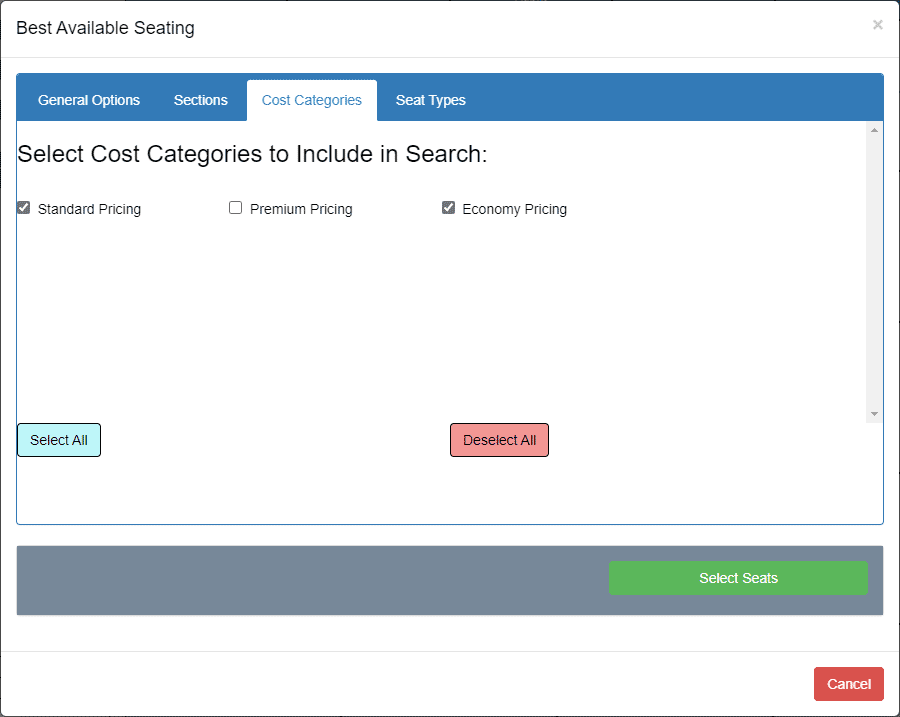Enable the Premium Pricing checkbox

point(235,207)
